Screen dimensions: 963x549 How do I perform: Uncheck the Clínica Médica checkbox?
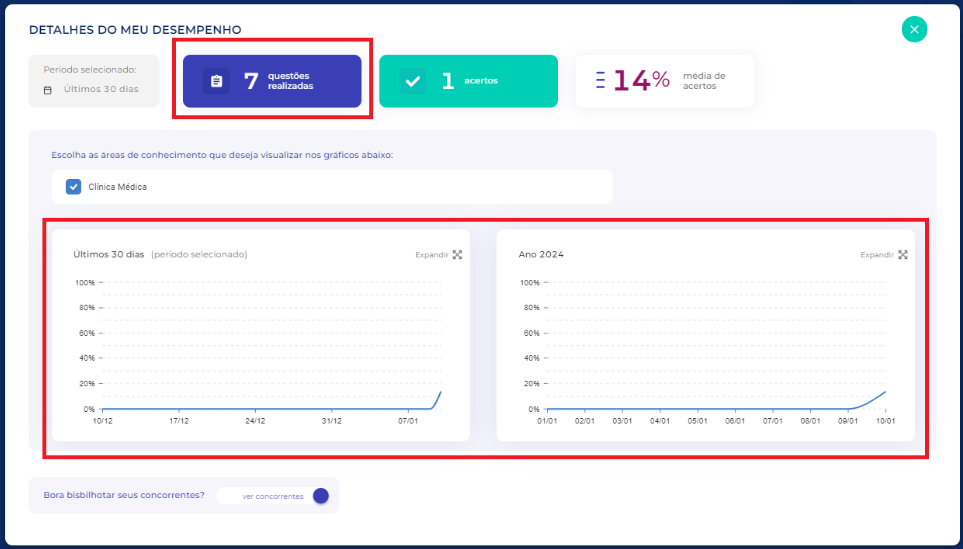coord(73,187)
